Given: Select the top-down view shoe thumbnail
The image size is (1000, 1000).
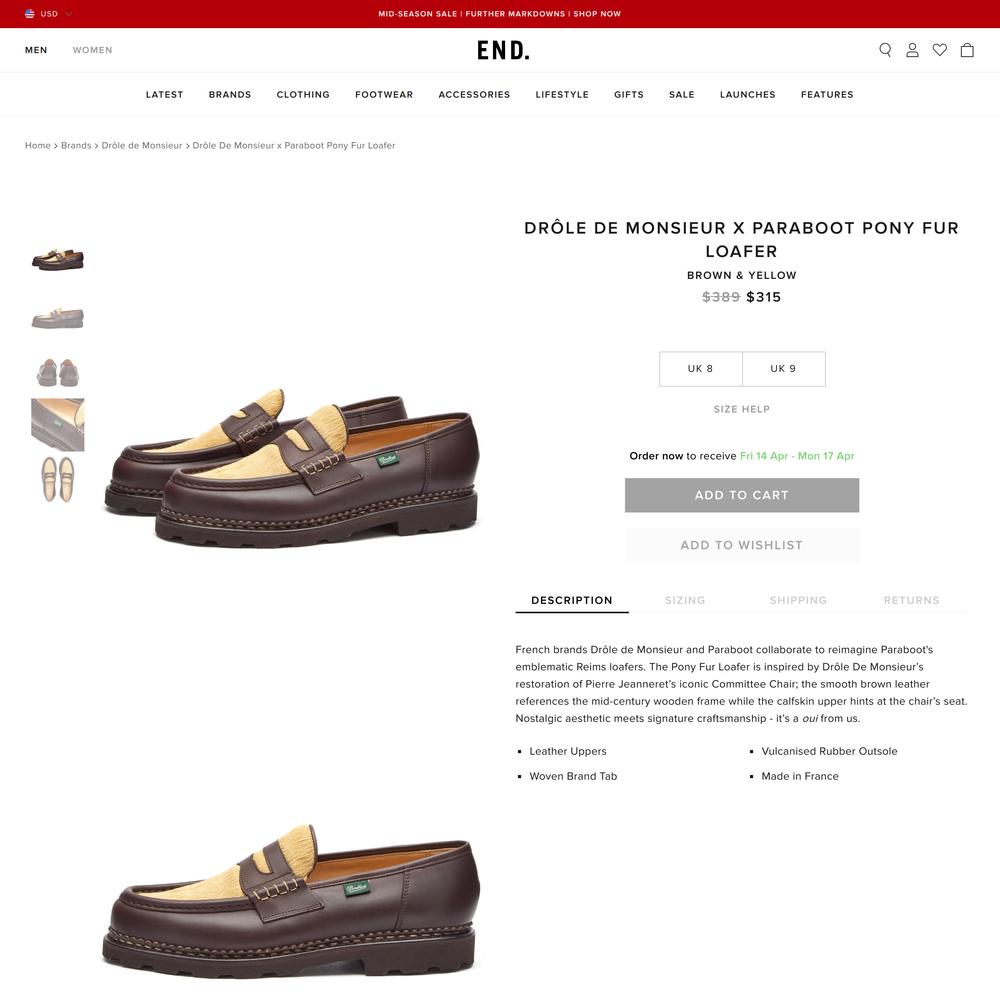Looking at the screenshot, I should click(57, 480).
